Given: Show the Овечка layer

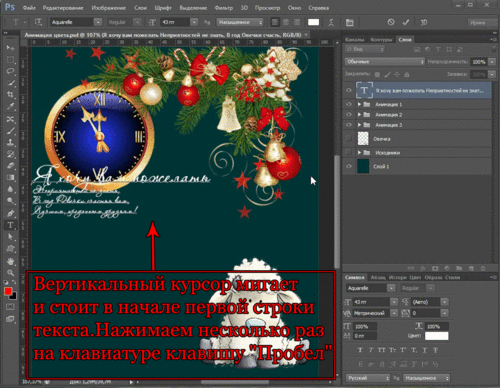Looking at the screenshot, I should 349,138.
